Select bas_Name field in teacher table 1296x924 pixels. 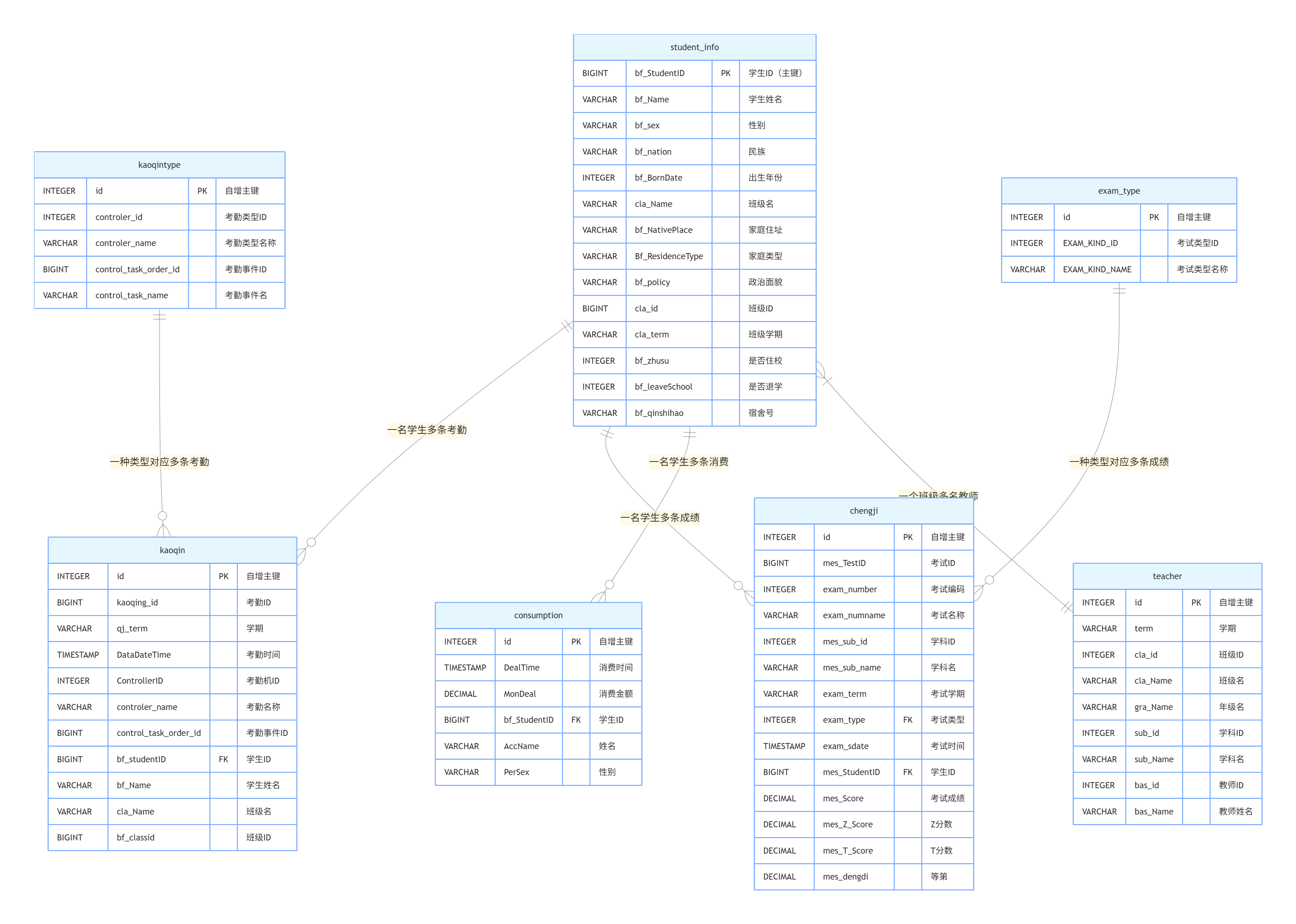pyautogui.click(x=1153, y=812)
